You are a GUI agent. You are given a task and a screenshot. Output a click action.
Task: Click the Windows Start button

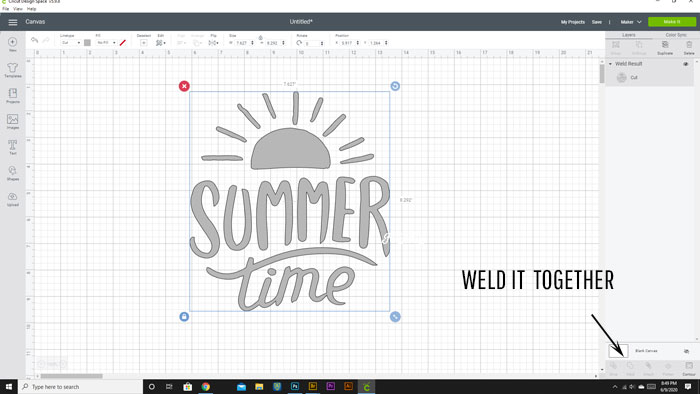(8, 386)
